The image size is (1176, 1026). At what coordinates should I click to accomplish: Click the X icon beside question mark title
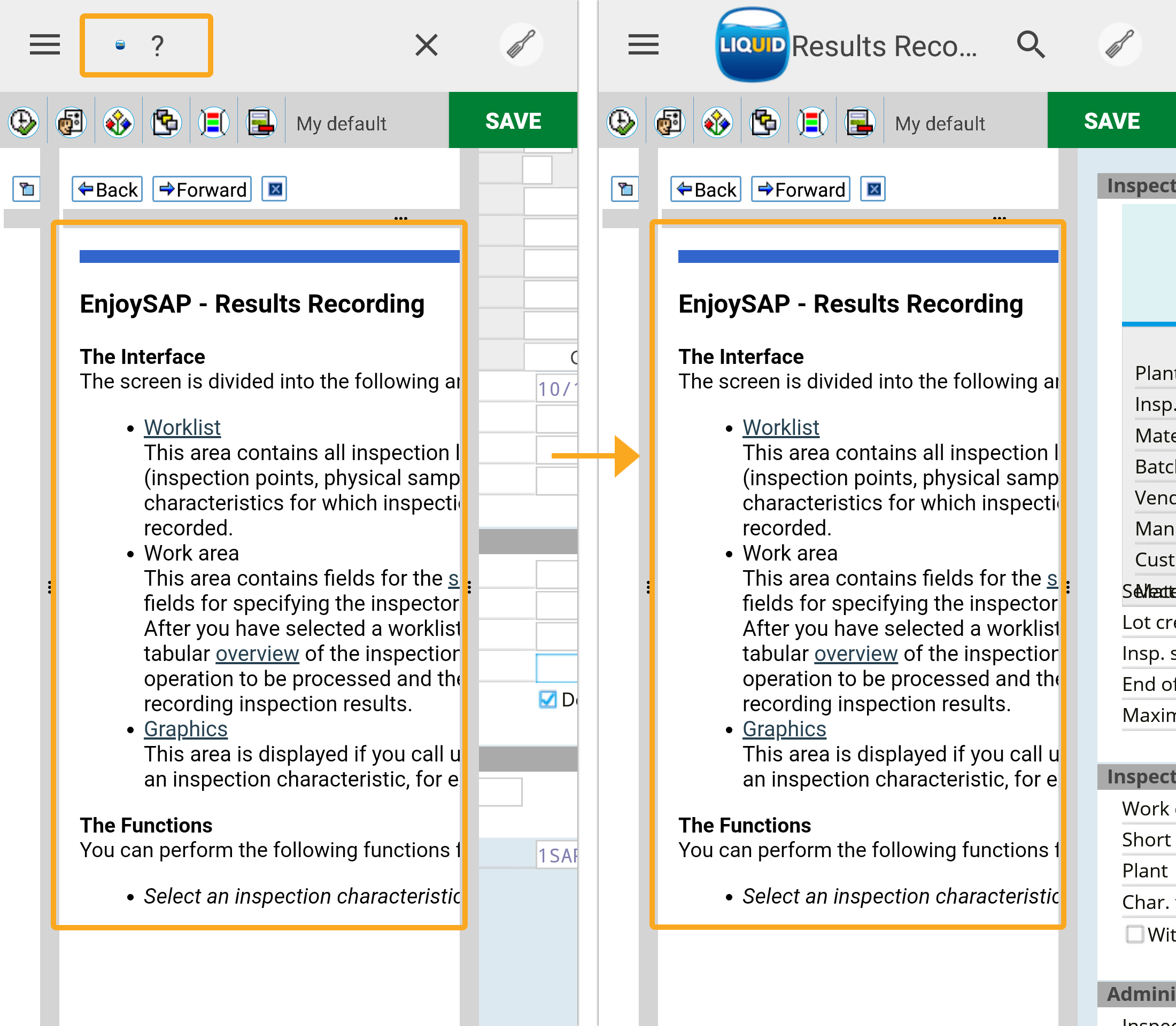(x=426, y=45)
